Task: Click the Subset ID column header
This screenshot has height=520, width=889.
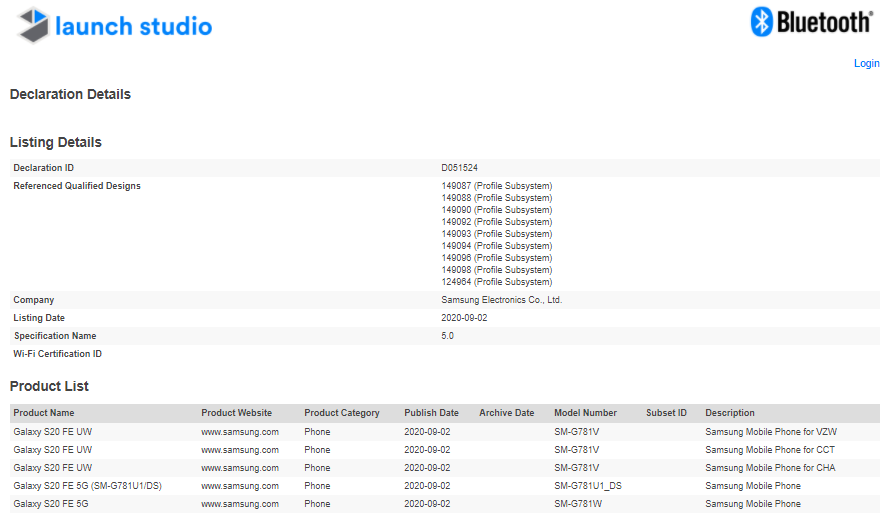Action: [x=666, y=413]
